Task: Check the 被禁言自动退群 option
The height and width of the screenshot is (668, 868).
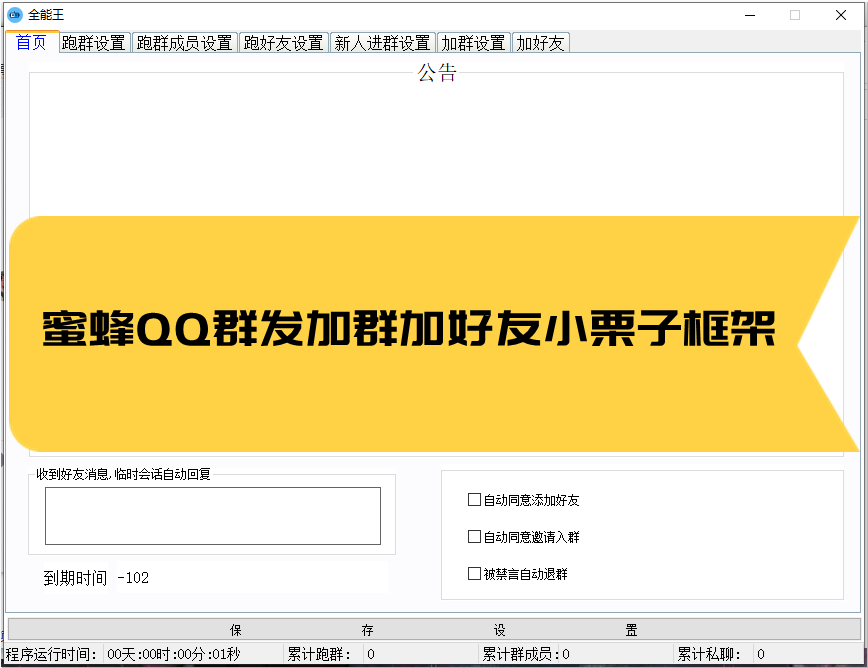Action: [x=518, y=574]
